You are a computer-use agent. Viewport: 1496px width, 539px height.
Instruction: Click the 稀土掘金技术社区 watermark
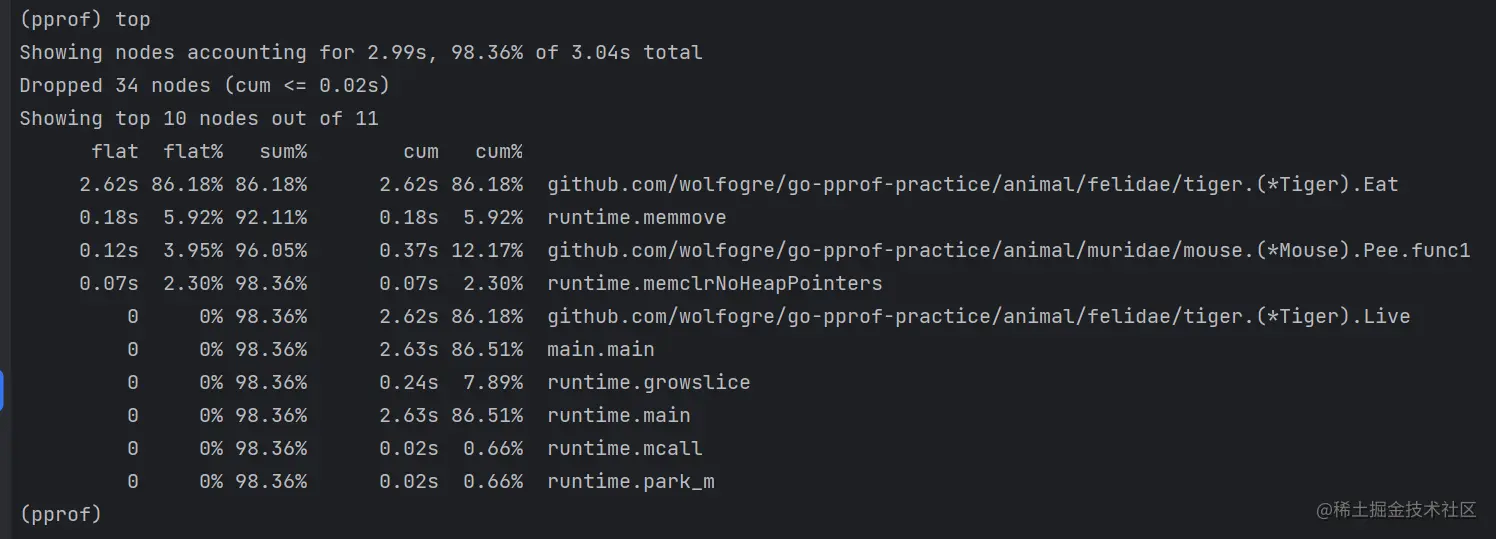pyautogui.click(x=1396, y=510)
